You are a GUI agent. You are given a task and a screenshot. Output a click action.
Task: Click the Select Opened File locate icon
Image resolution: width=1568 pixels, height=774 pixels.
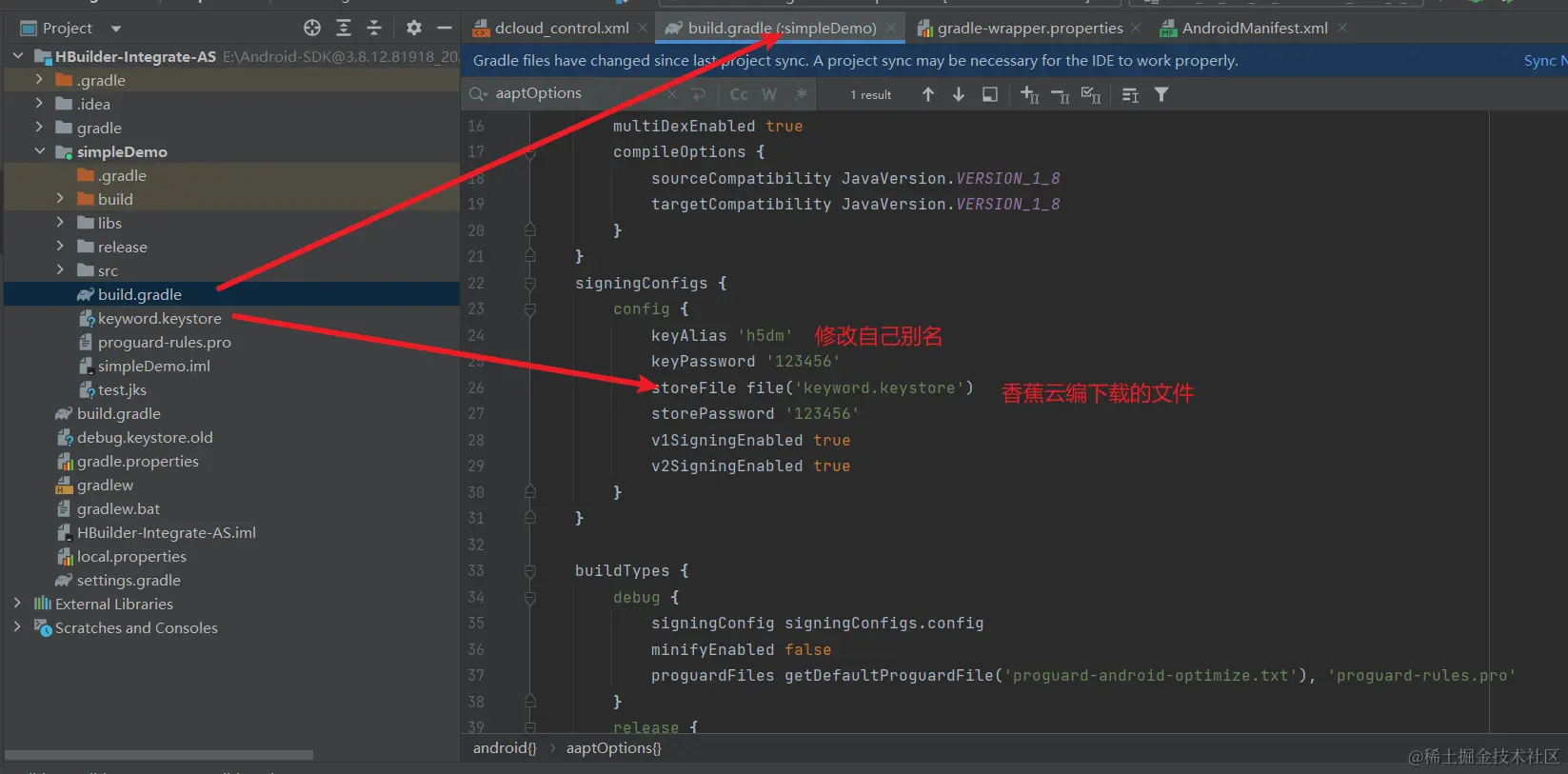[x=312, y=28]
